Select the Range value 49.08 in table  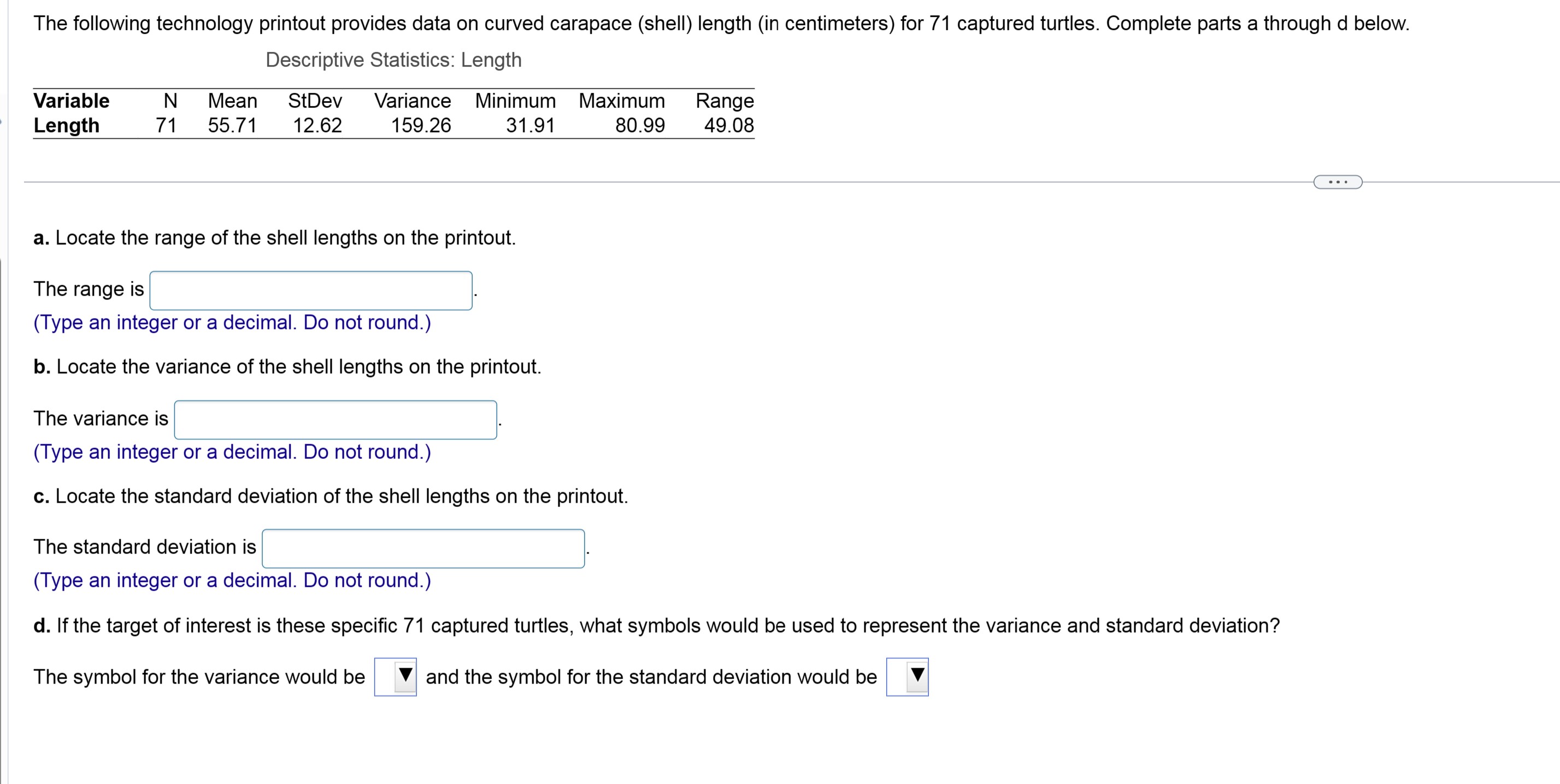pos(729,126)
